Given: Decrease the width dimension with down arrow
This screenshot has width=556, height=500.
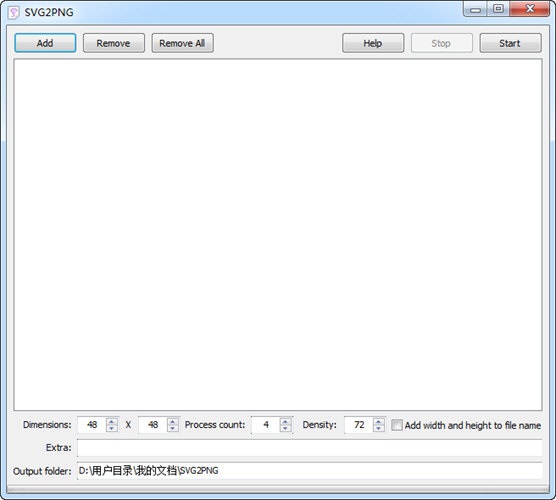Looking at the screenshot, I should (112, 428).
